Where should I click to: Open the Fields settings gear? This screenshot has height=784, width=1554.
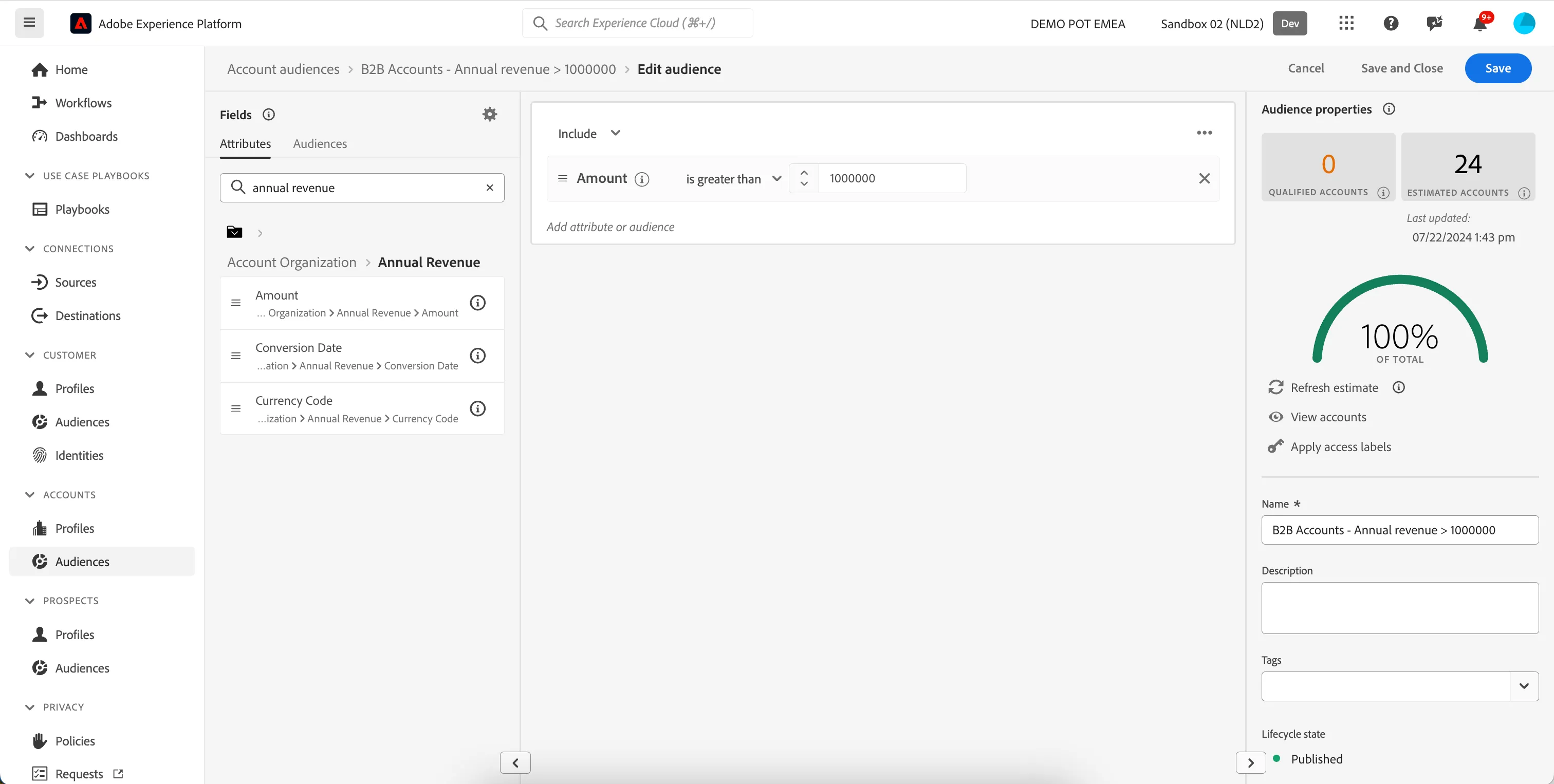tap(490, 114)
